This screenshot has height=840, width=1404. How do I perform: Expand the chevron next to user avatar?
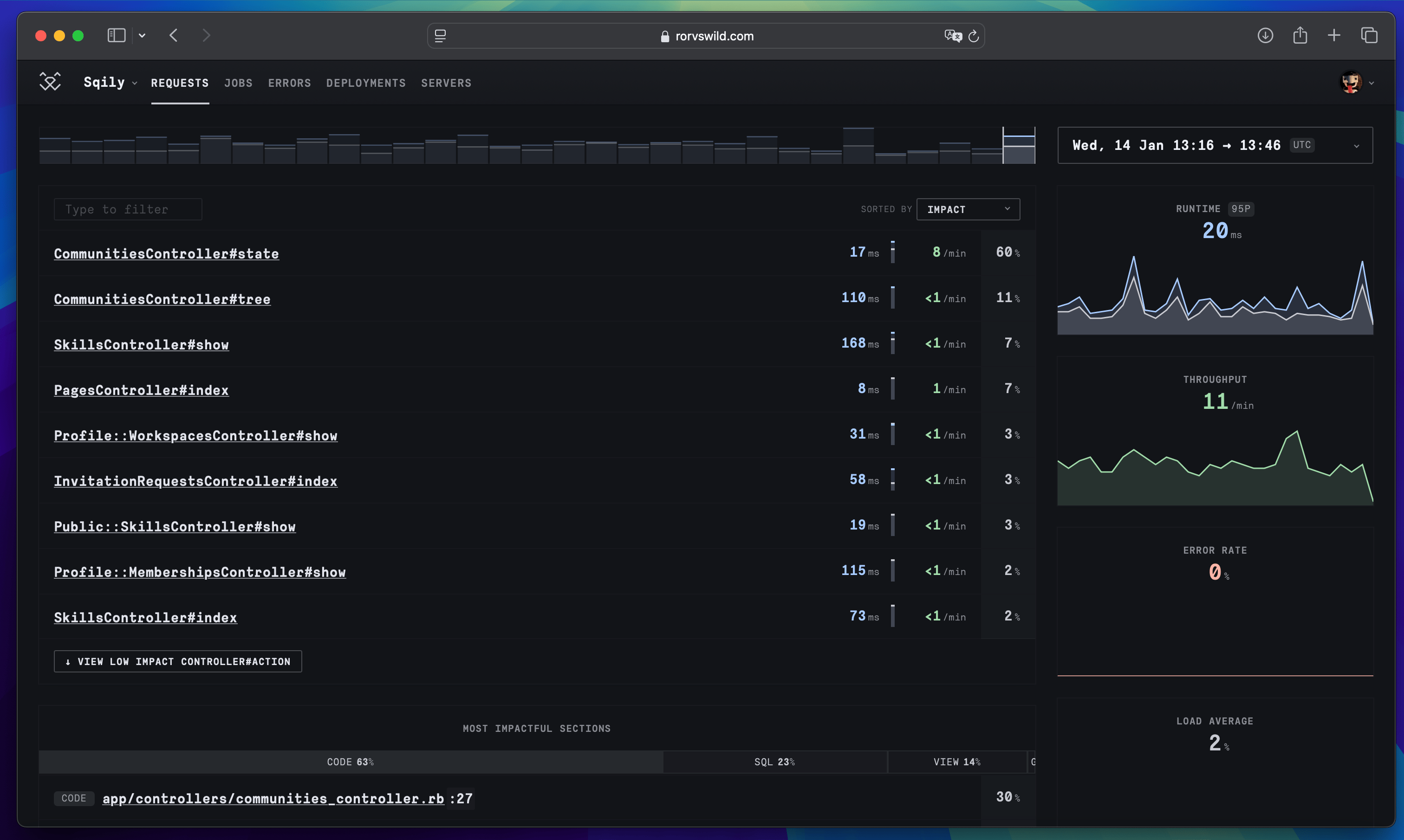click(x=1371, y=83)
